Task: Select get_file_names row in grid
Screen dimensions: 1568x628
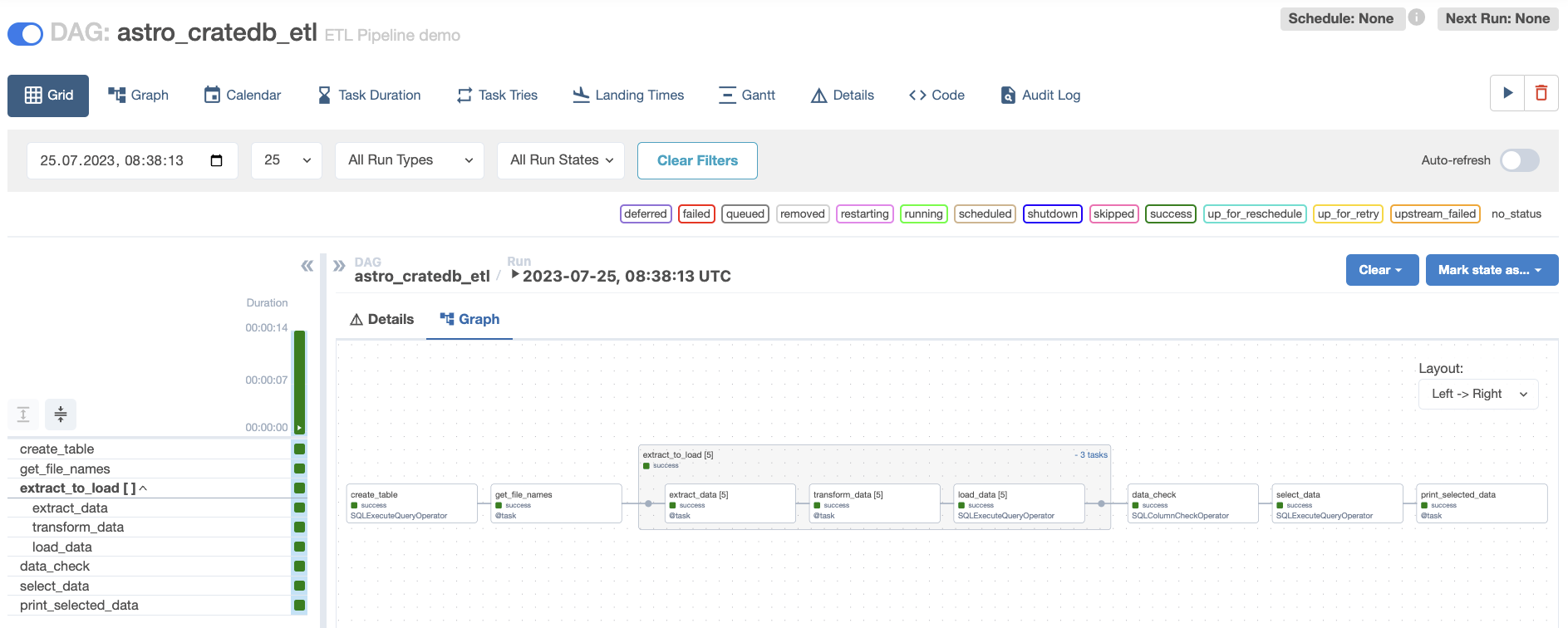Action: (150, 469)
